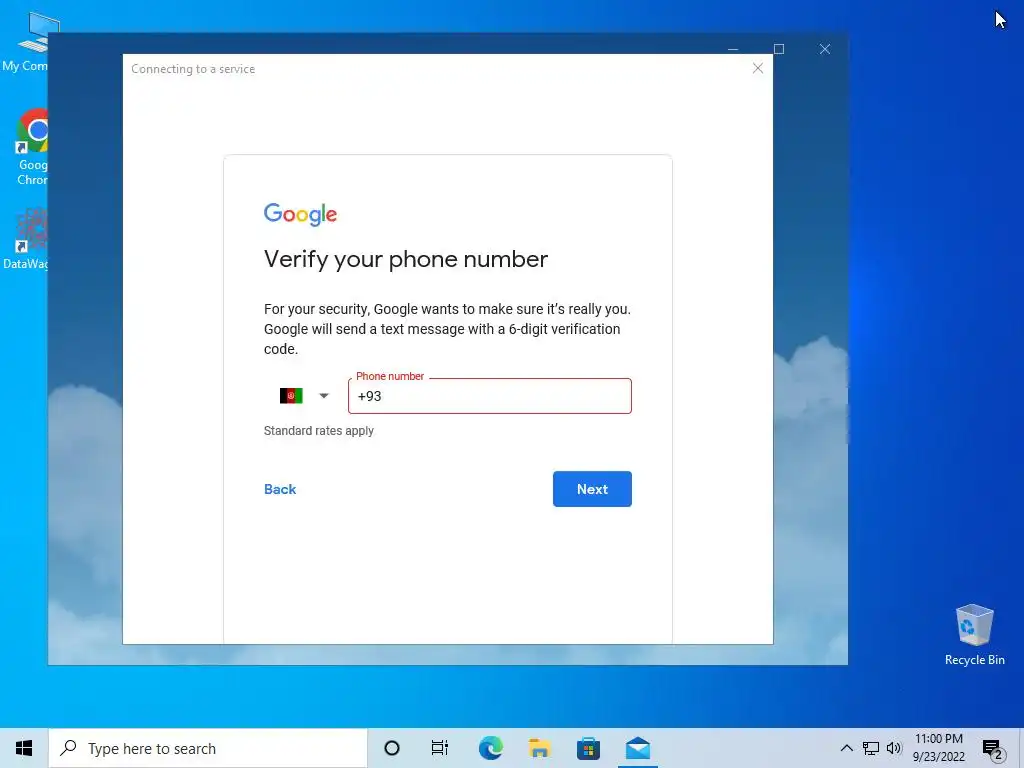Open the notification Action Center
Screen dimensions: 1024x768
pos(993,748)
